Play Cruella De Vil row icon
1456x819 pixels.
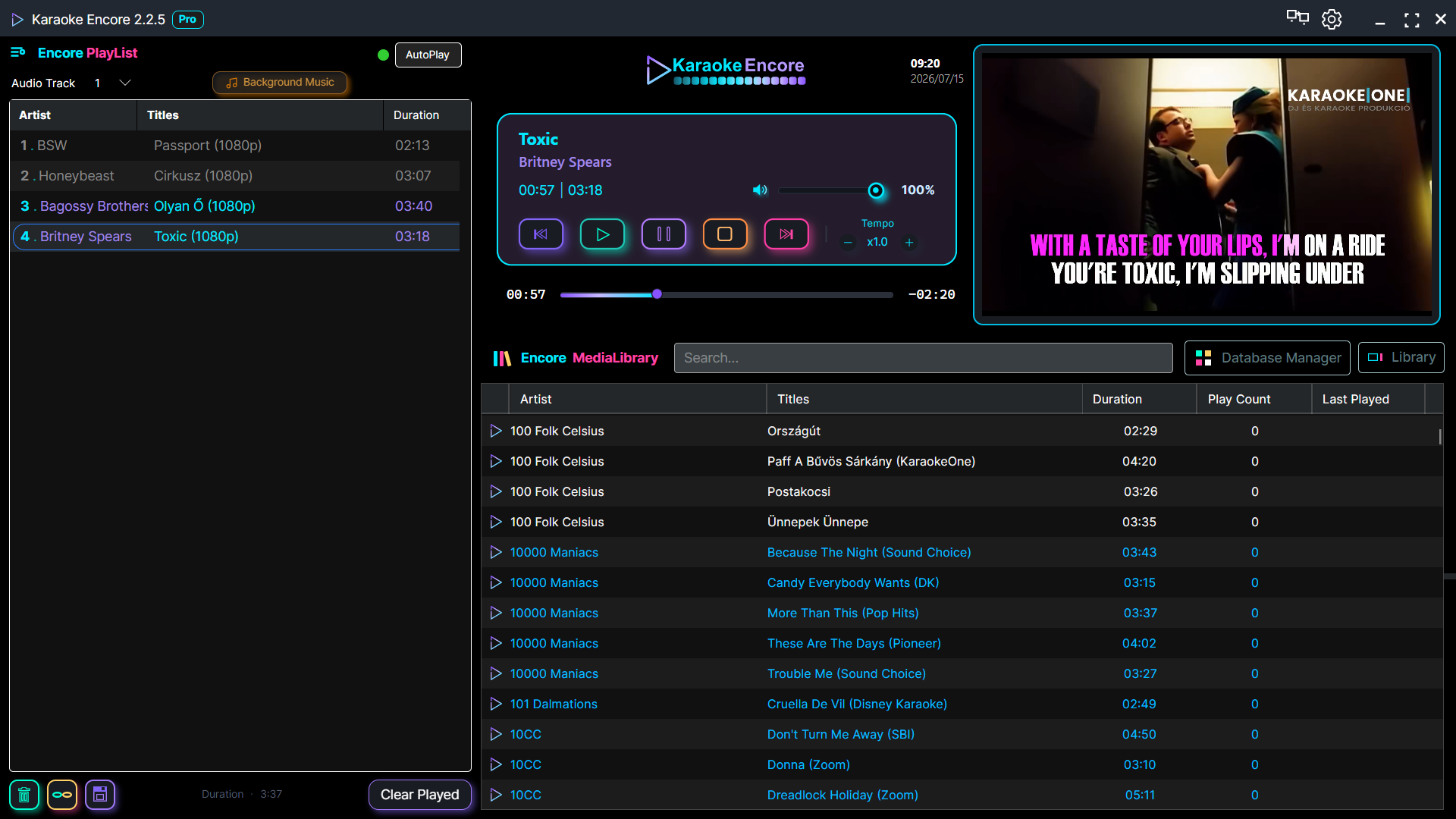pyautogui.click(x=496, y=704)
